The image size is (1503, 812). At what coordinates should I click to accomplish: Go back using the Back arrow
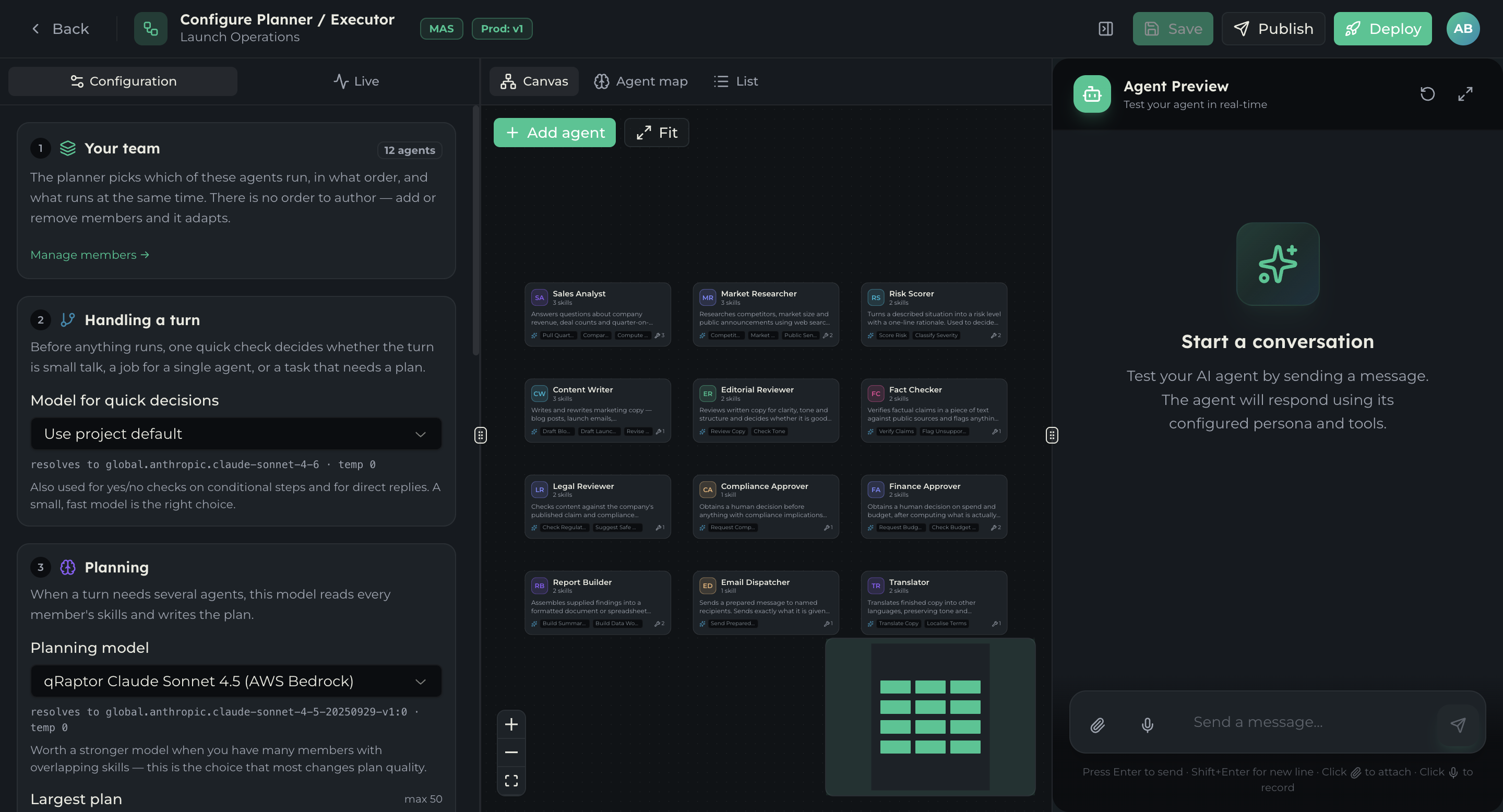[x=59, y=29]
